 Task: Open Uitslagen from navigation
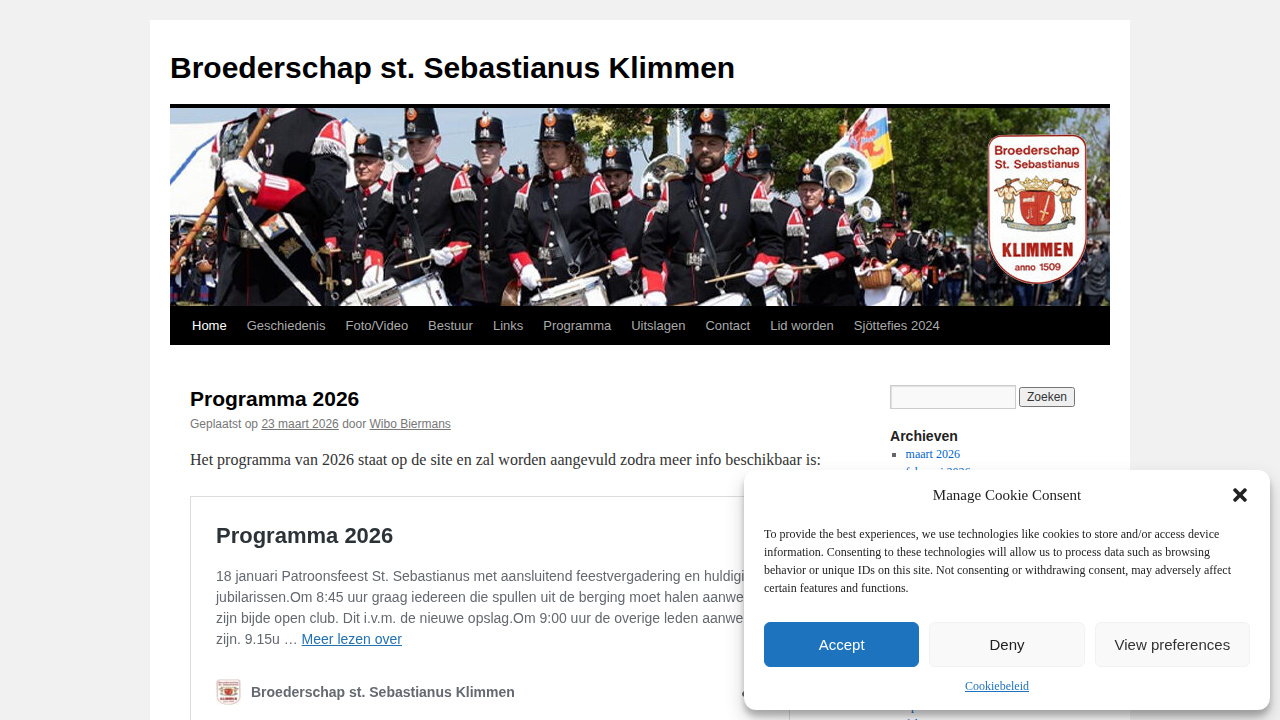(656, 325)
